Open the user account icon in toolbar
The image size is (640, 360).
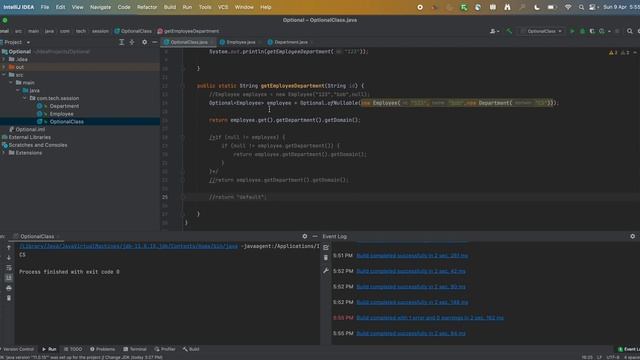(x=494, y=31)
